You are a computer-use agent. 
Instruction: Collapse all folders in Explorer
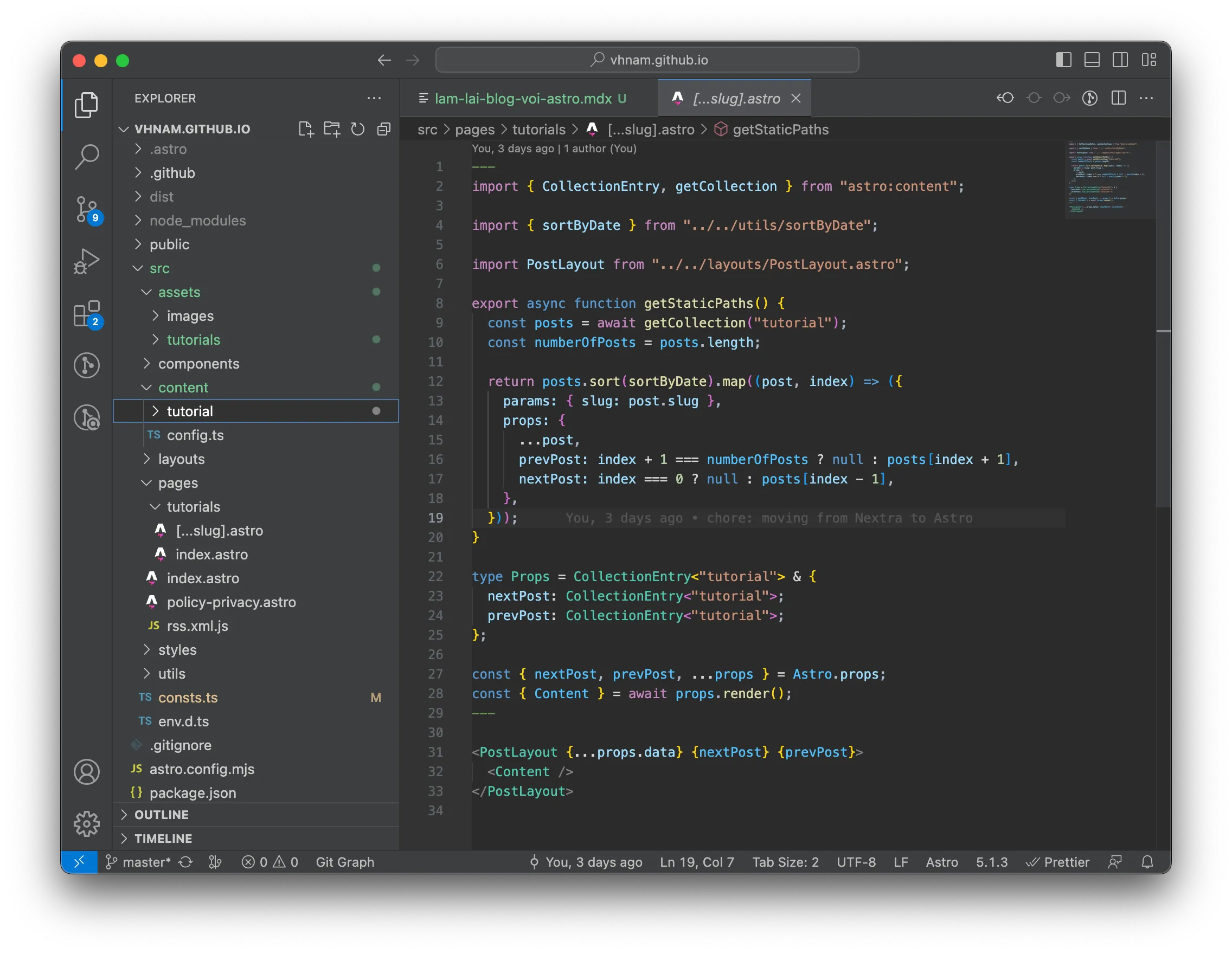point(383,129)
